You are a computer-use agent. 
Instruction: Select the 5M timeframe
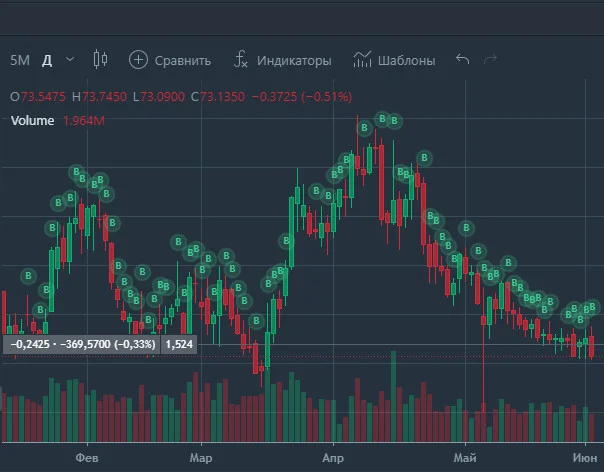tap(20, 60)
